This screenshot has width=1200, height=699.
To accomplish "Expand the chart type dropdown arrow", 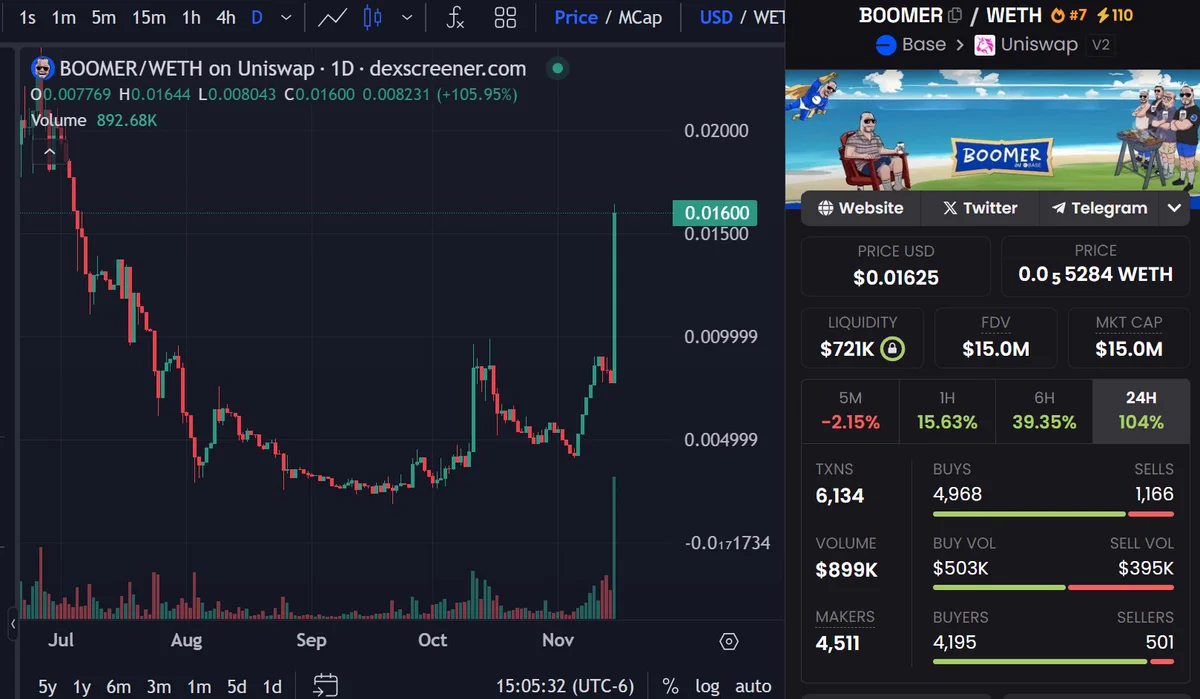I will (406, 17).
